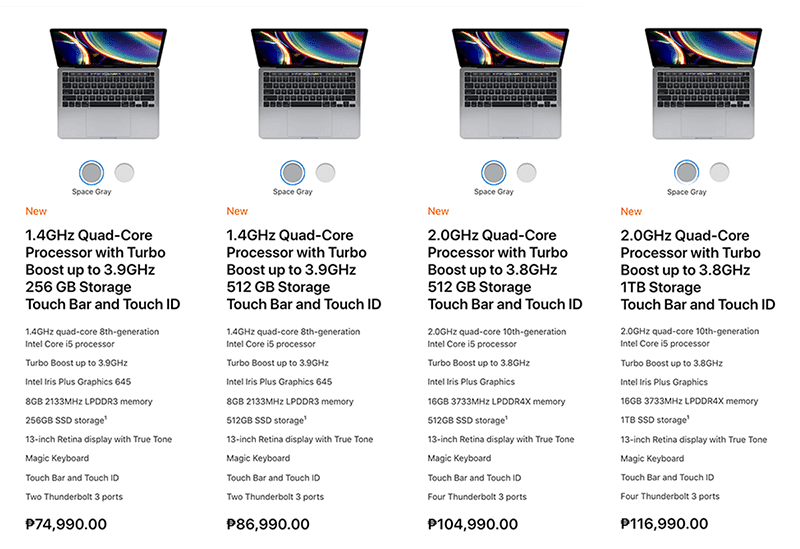
Task: Click the ₱74,990.00 price
Action: (x=66, y=524)
